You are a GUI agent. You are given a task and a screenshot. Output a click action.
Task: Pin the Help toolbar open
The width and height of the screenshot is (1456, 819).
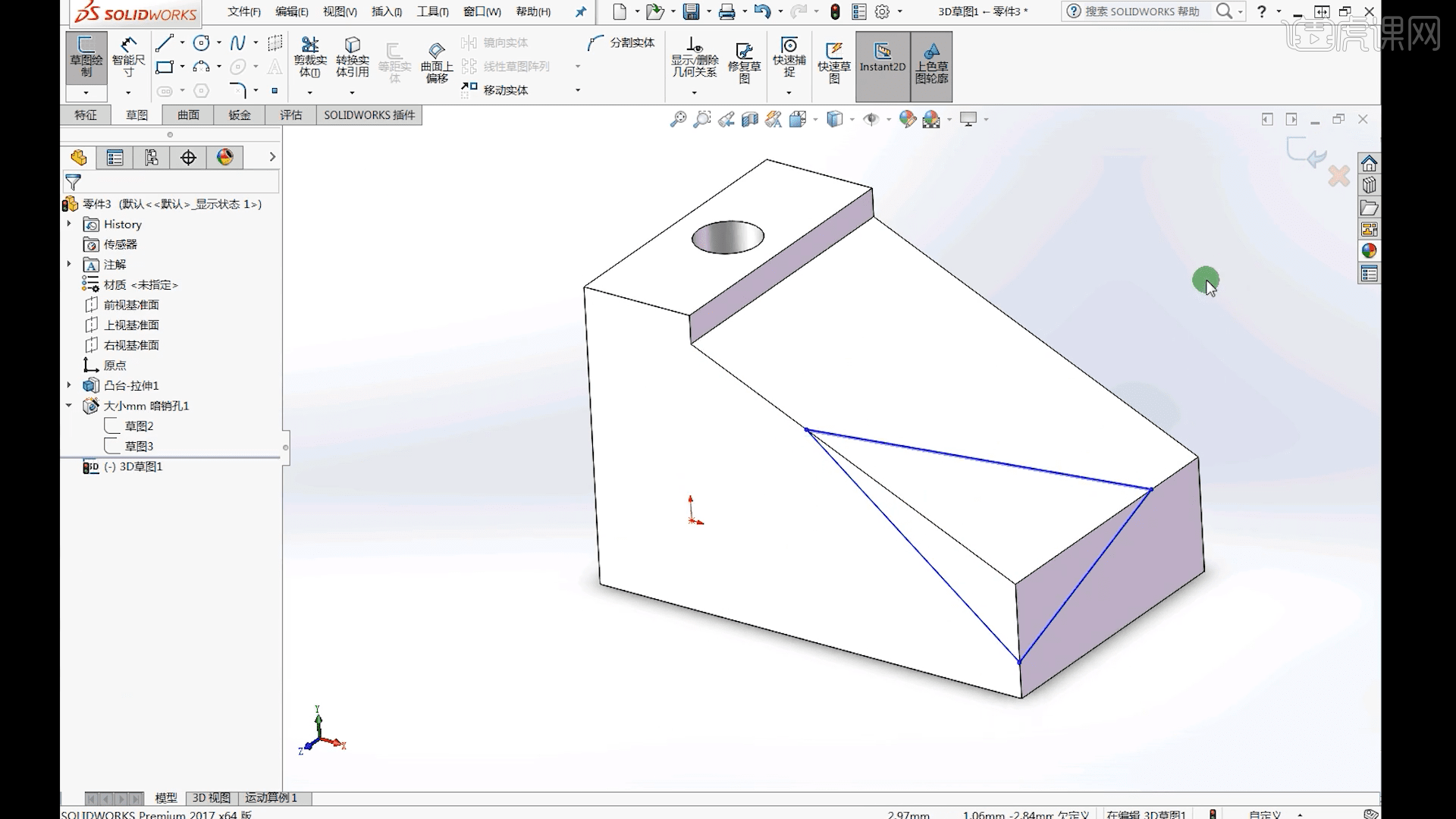pos(580,12)
